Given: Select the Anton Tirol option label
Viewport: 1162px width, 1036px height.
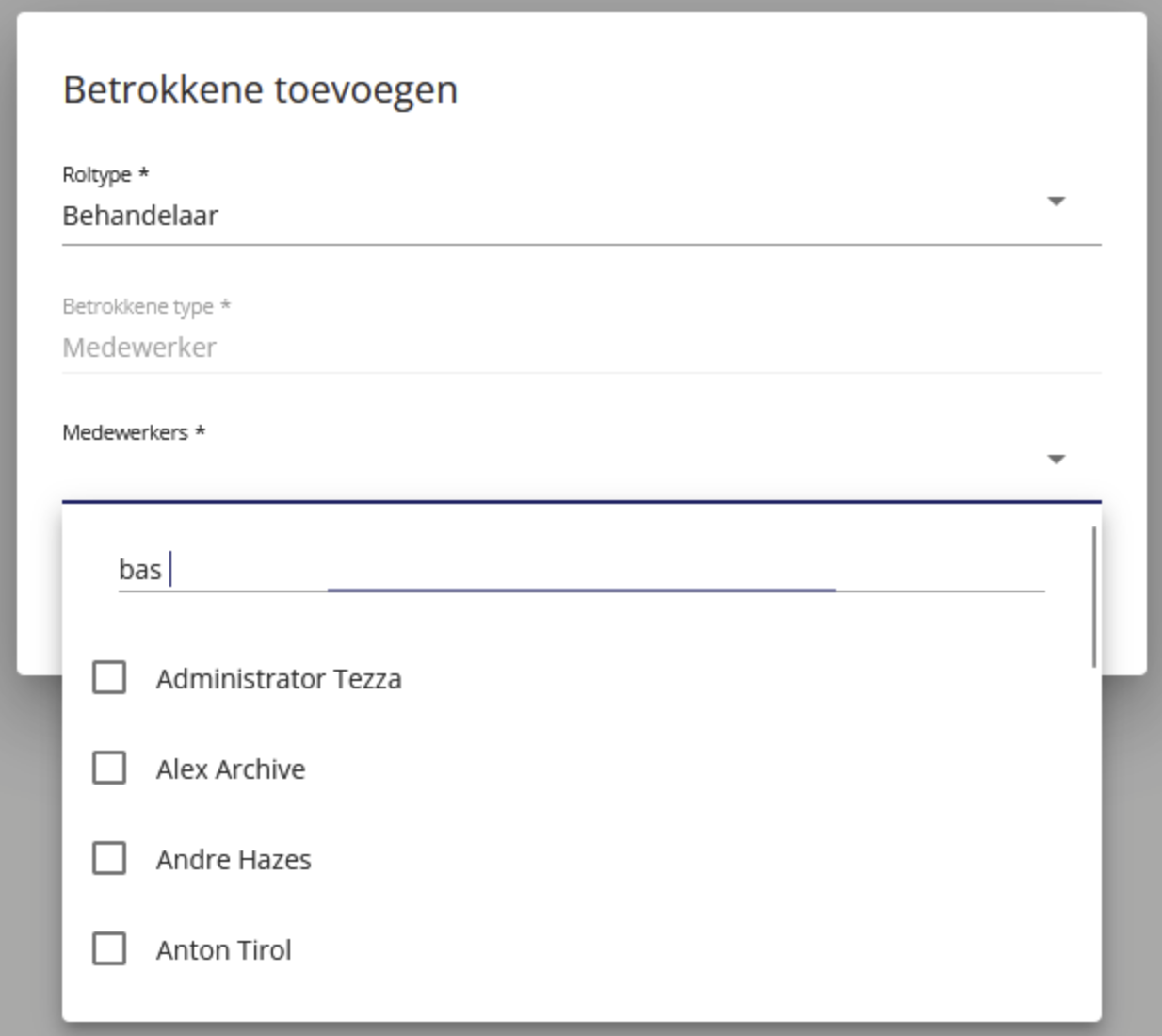Looking at the screenshot, I should (x=224, y=950).
